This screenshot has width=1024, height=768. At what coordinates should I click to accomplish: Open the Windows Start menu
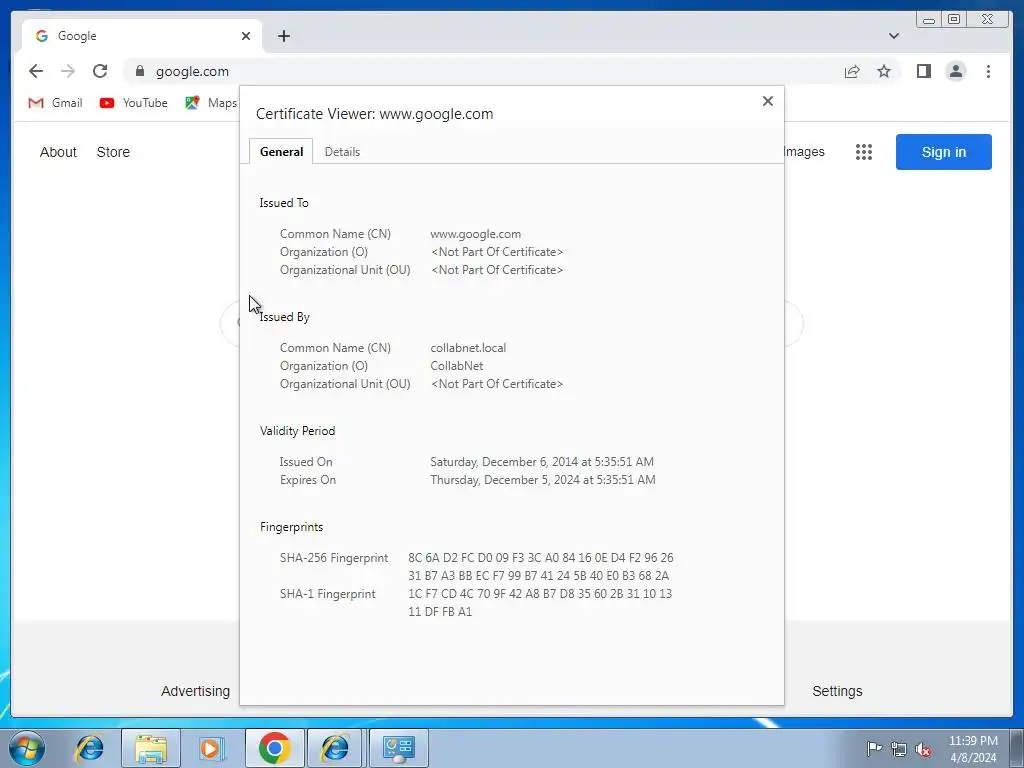(x=27, y=748)
